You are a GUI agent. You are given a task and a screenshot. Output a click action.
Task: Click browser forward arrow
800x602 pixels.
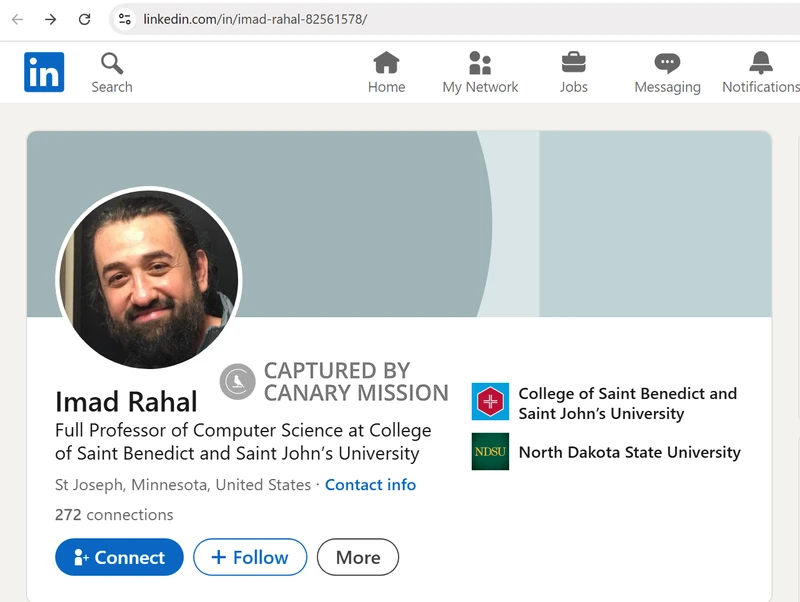tap(51, 19)
